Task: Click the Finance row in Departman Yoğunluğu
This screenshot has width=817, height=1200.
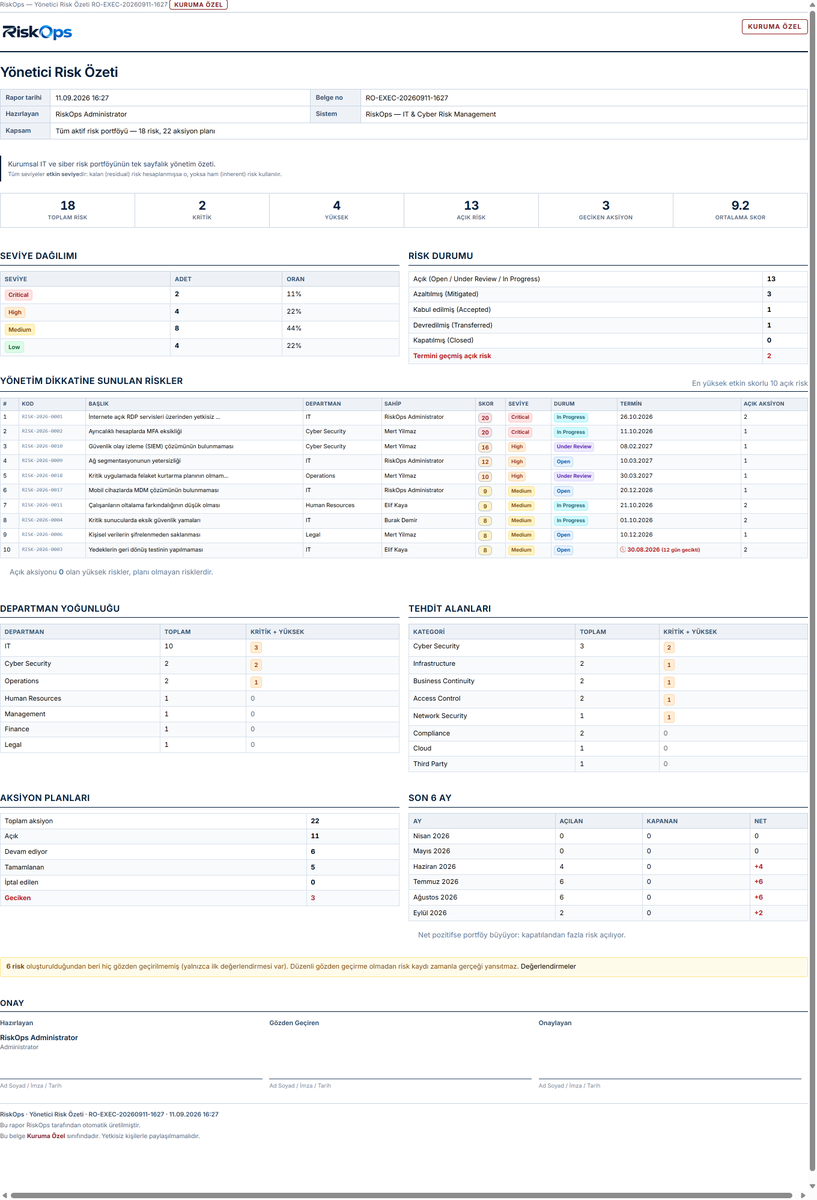Action: 200,730
